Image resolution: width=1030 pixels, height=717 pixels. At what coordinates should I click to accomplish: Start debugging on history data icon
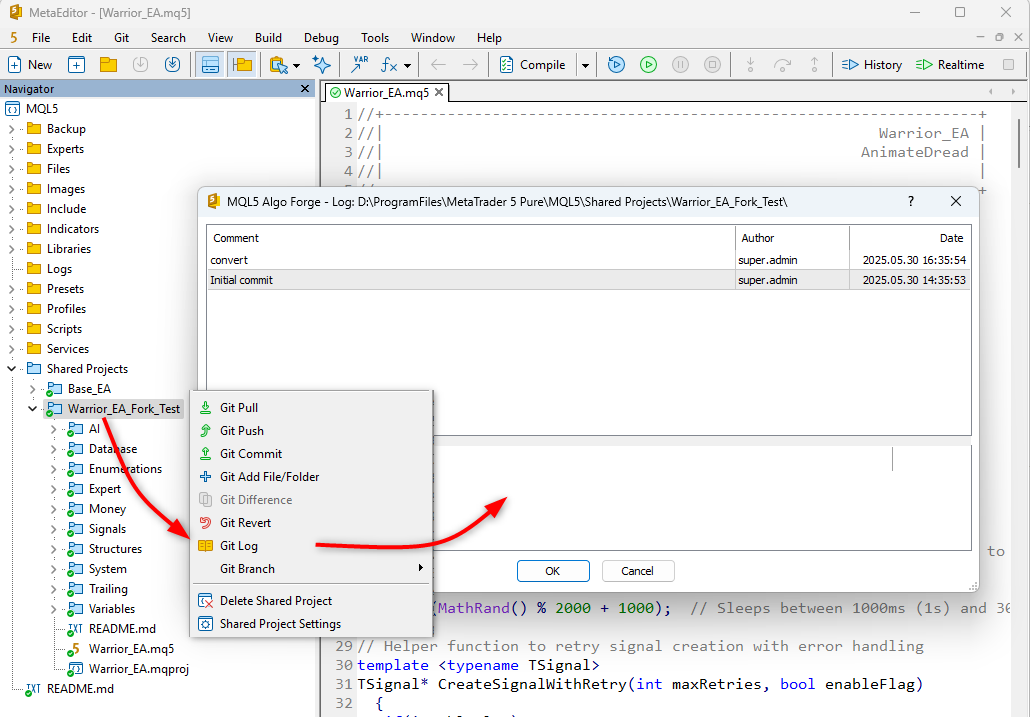[x=616, y=64]
